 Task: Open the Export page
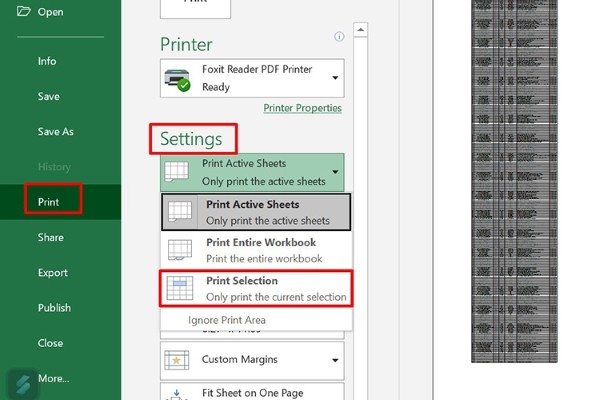53,273
